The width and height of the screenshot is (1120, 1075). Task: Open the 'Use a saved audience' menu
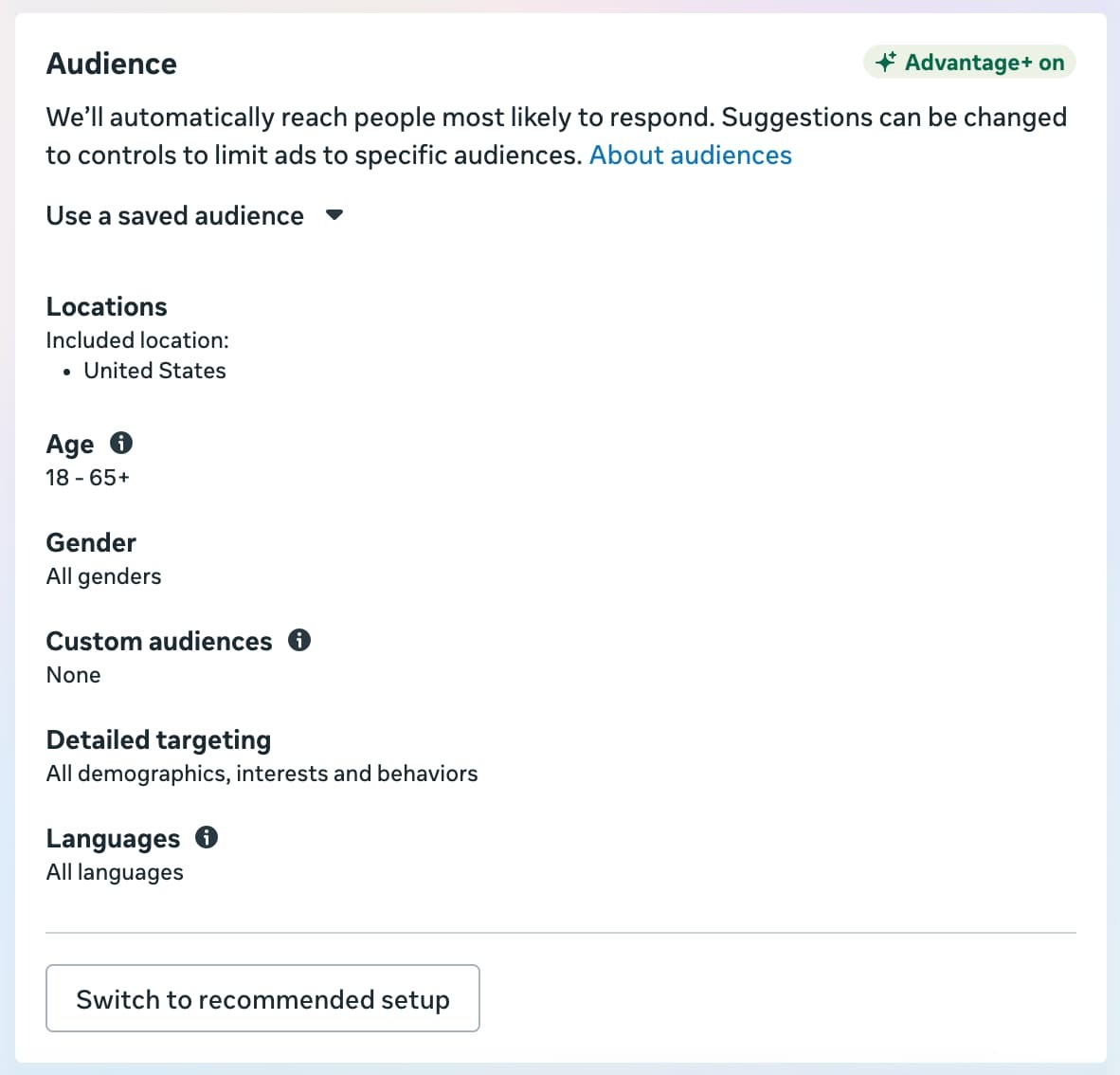pyautogui.click(x=175, y=216)
